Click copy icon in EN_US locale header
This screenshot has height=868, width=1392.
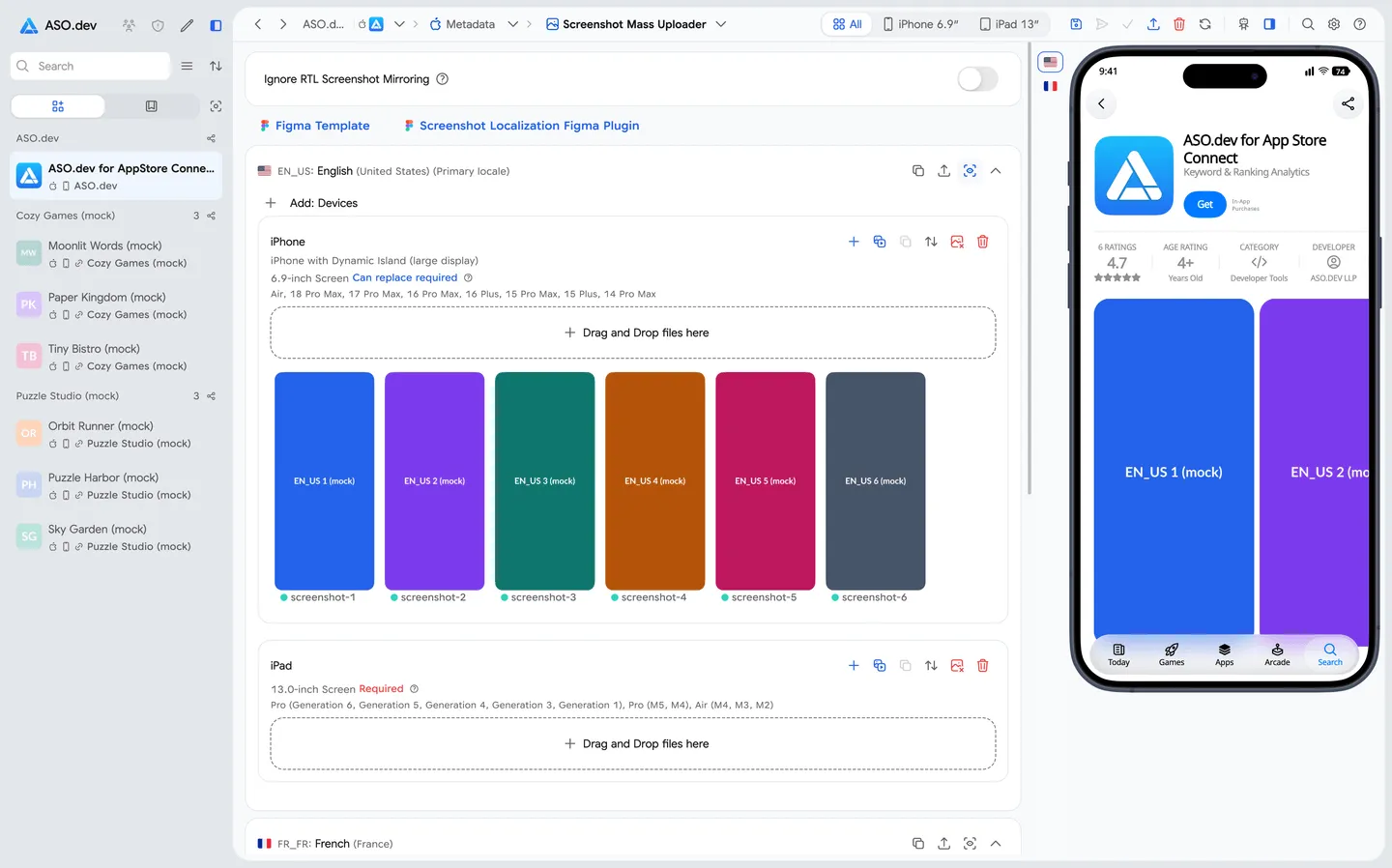tap(918, 171)
